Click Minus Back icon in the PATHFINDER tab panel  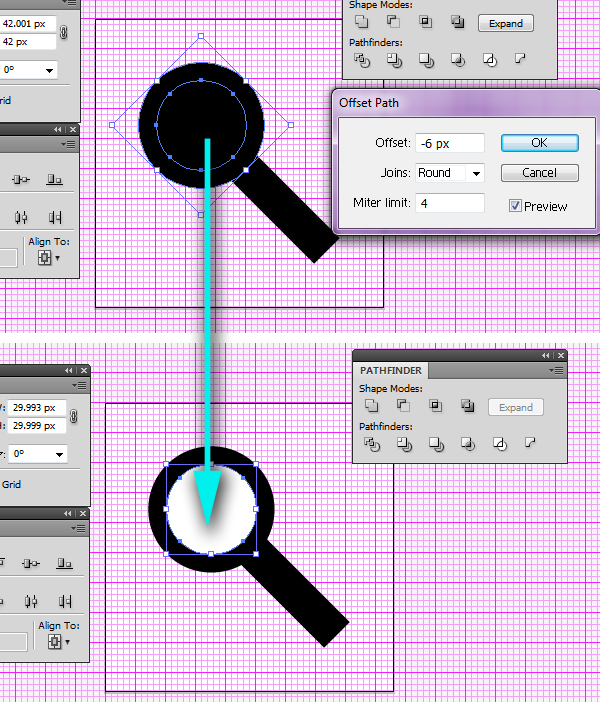click(x=530, y=443)
